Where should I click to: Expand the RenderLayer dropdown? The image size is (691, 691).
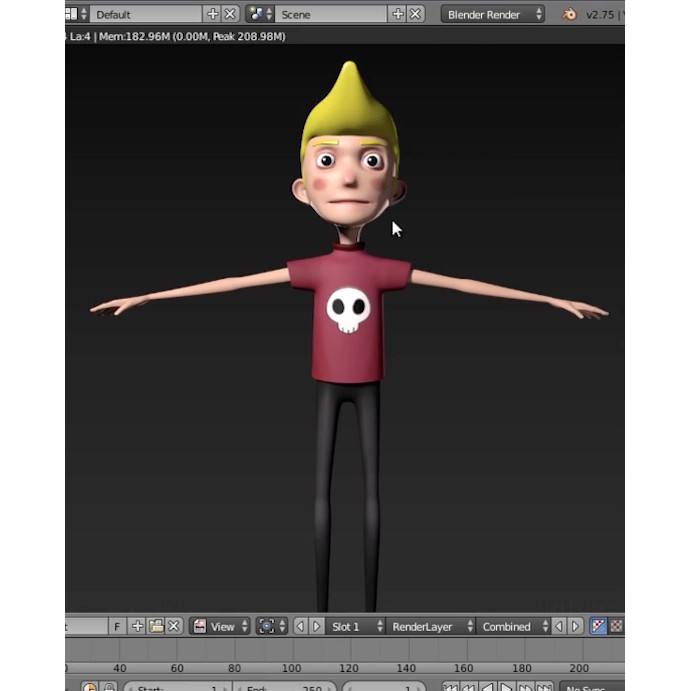click(432, 626)
